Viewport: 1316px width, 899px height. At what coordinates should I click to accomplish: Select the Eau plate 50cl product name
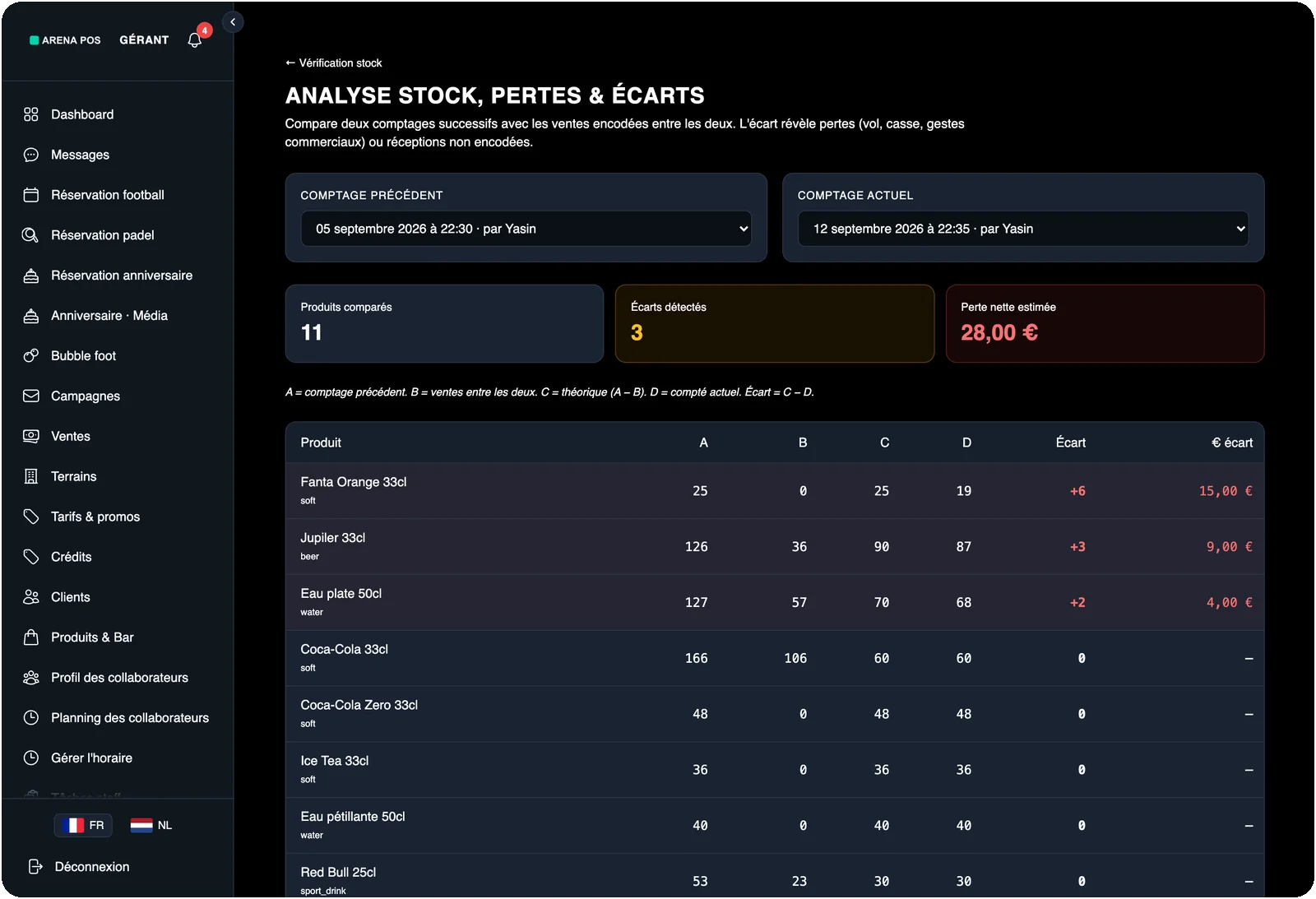click(341, 594)
